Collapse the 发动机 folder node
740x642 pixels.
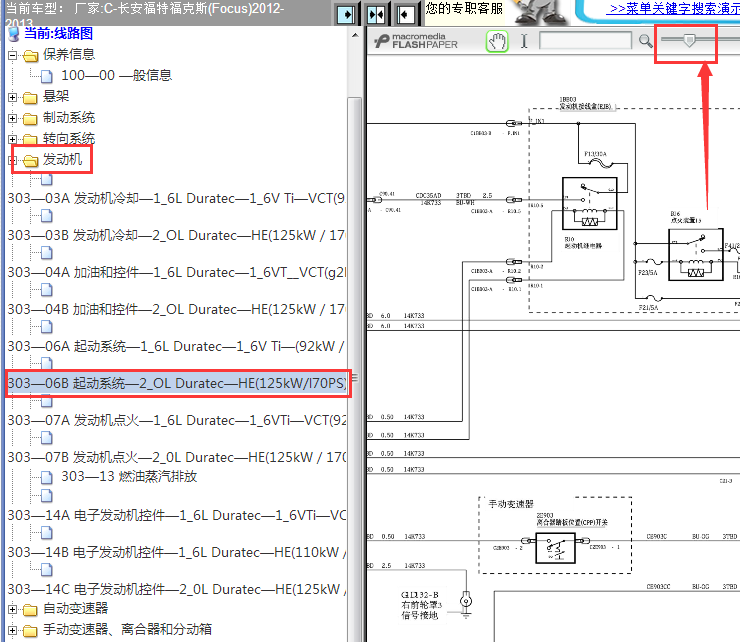coord(11,160)
